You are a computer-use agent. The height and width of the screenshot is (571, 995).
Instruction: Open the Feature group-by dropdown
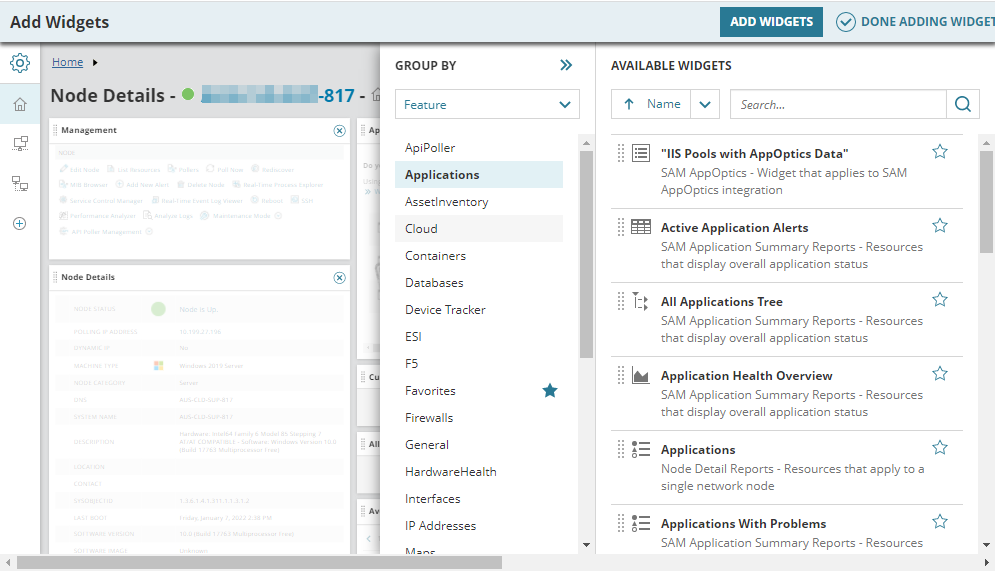(x=487, y=104)
